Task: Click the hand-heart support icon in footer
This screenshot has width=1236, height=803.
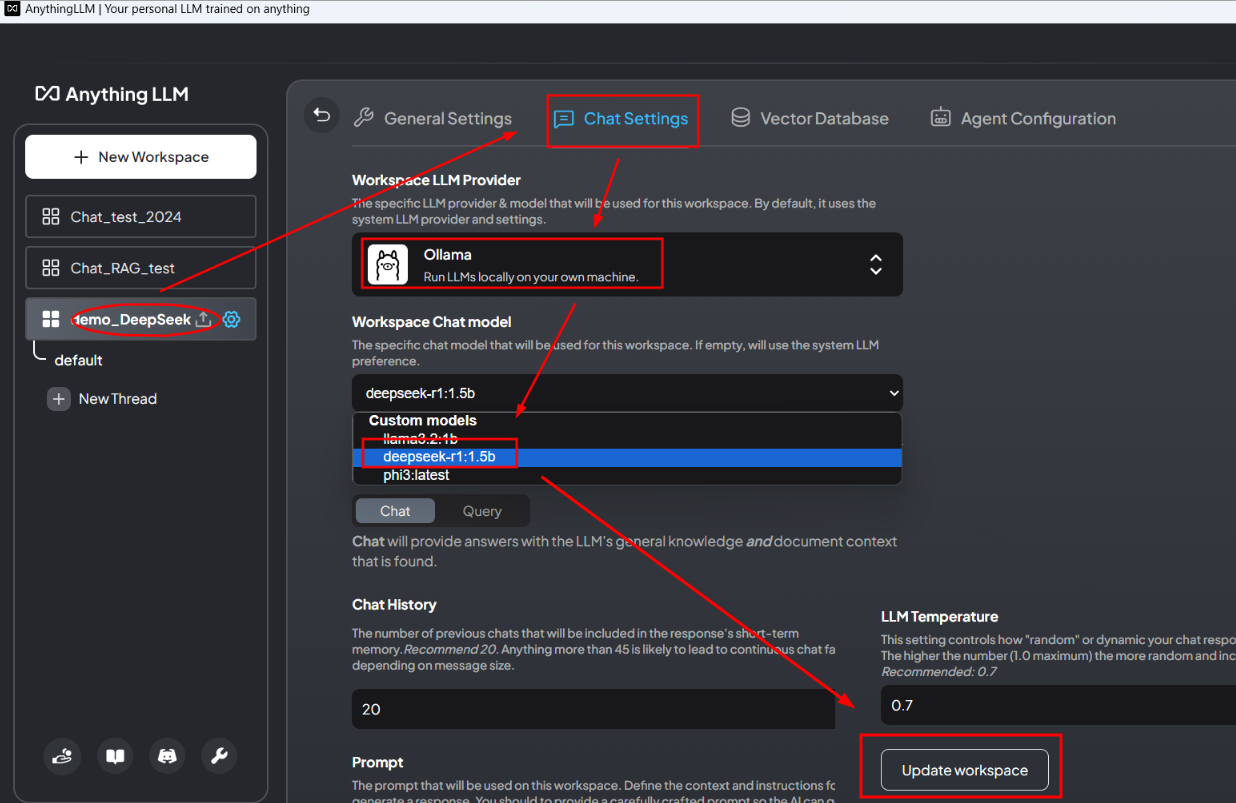Action: tap(63, 756)
